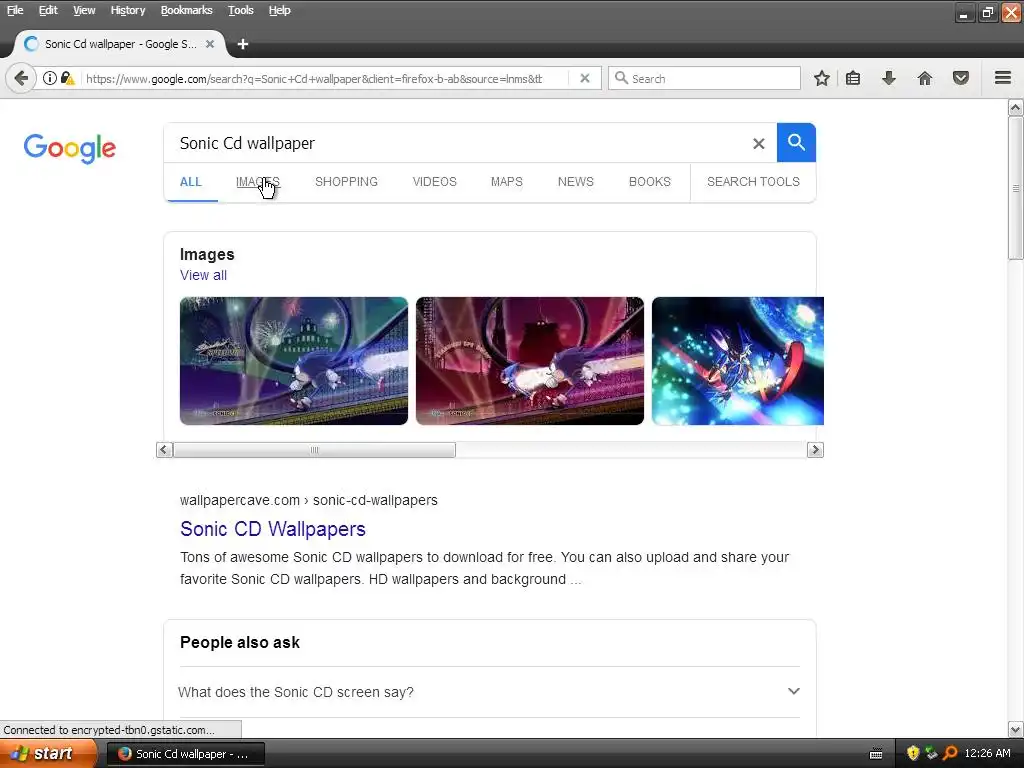Open the on-screen keyboard taskbar icon

[x=876, y=754]
